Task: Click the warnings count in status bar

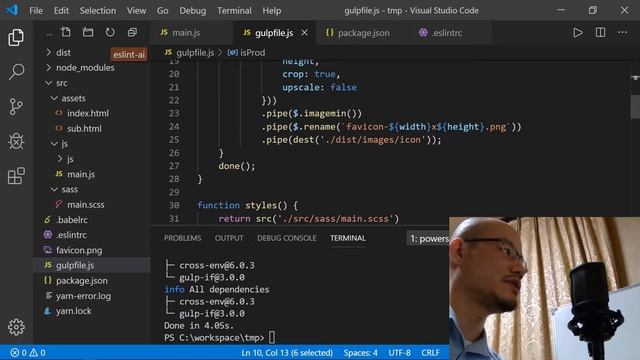Action: coord(38,353)
